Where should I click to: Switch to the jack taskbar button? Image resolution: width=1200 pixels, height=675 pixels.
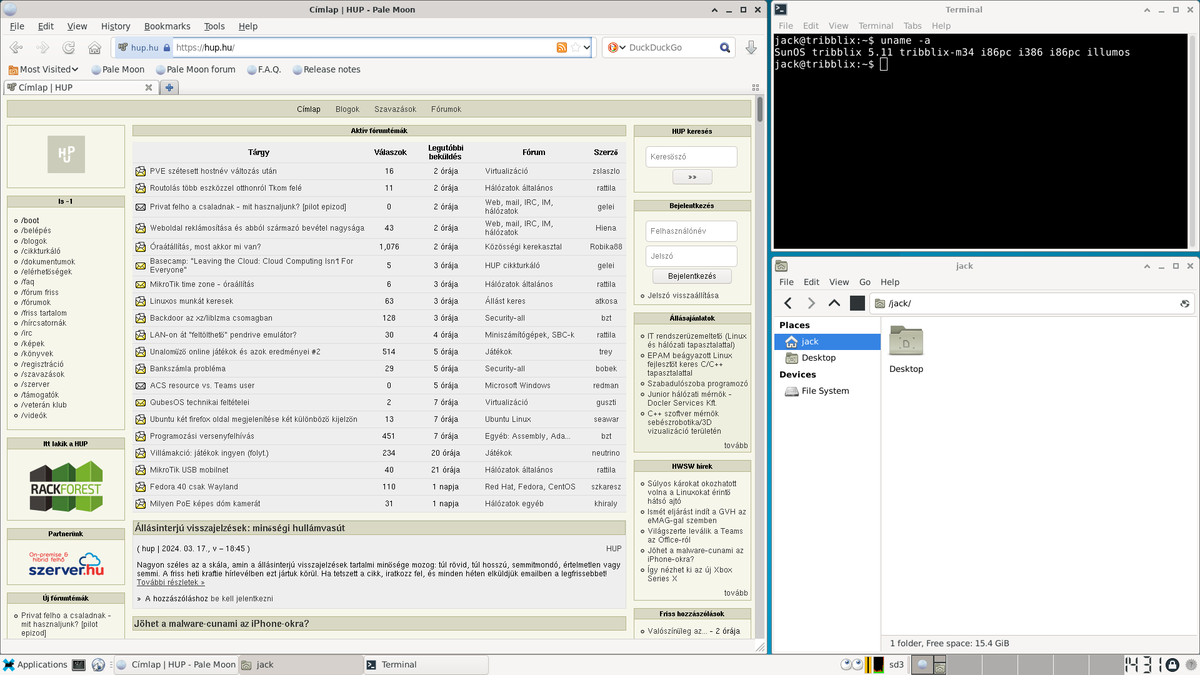pyautogui.click(x=300, y=664)
